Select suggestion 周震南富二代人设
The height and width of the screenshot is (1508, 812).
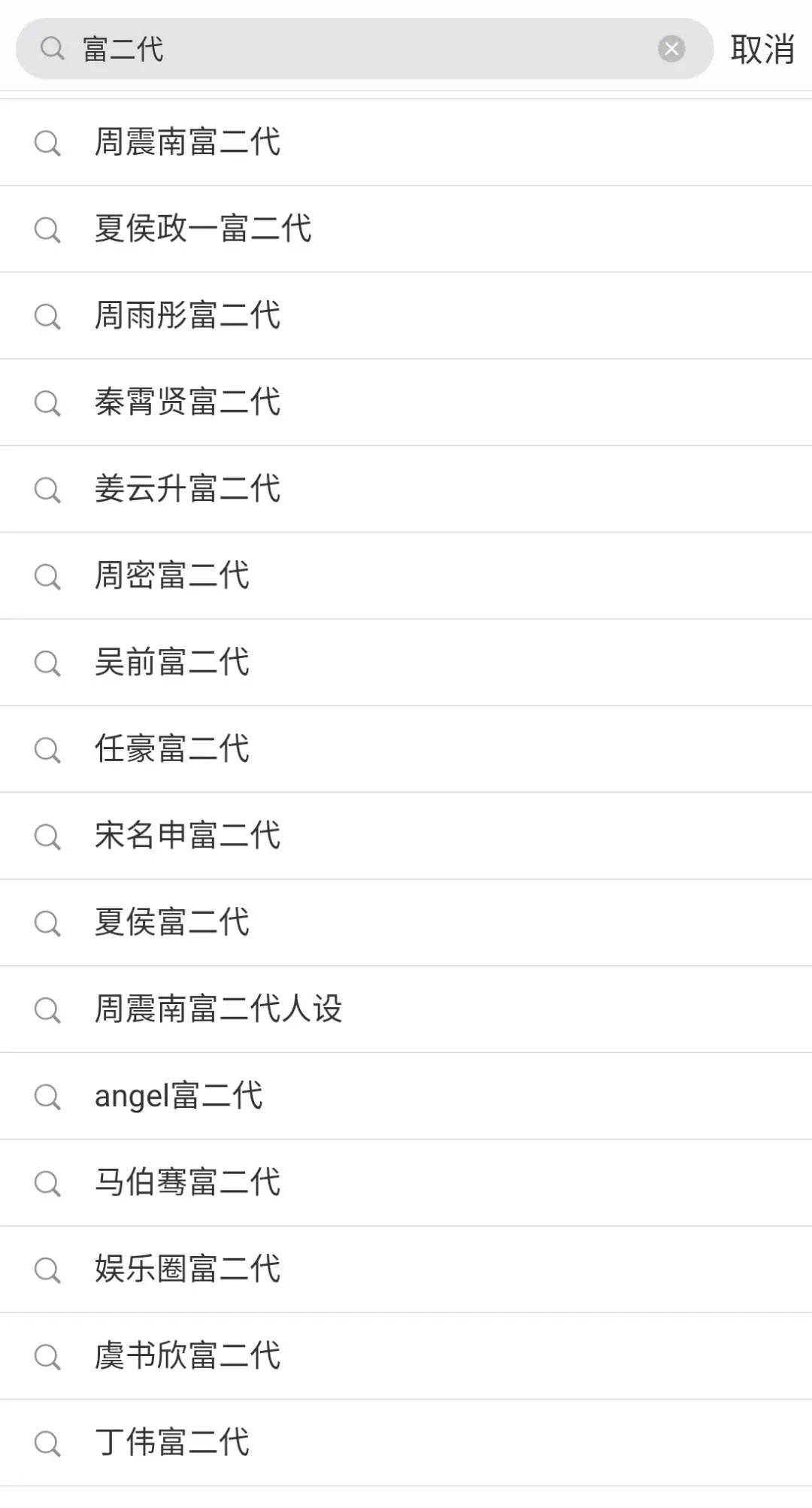pyautogui.click(x=218, y=1009)
